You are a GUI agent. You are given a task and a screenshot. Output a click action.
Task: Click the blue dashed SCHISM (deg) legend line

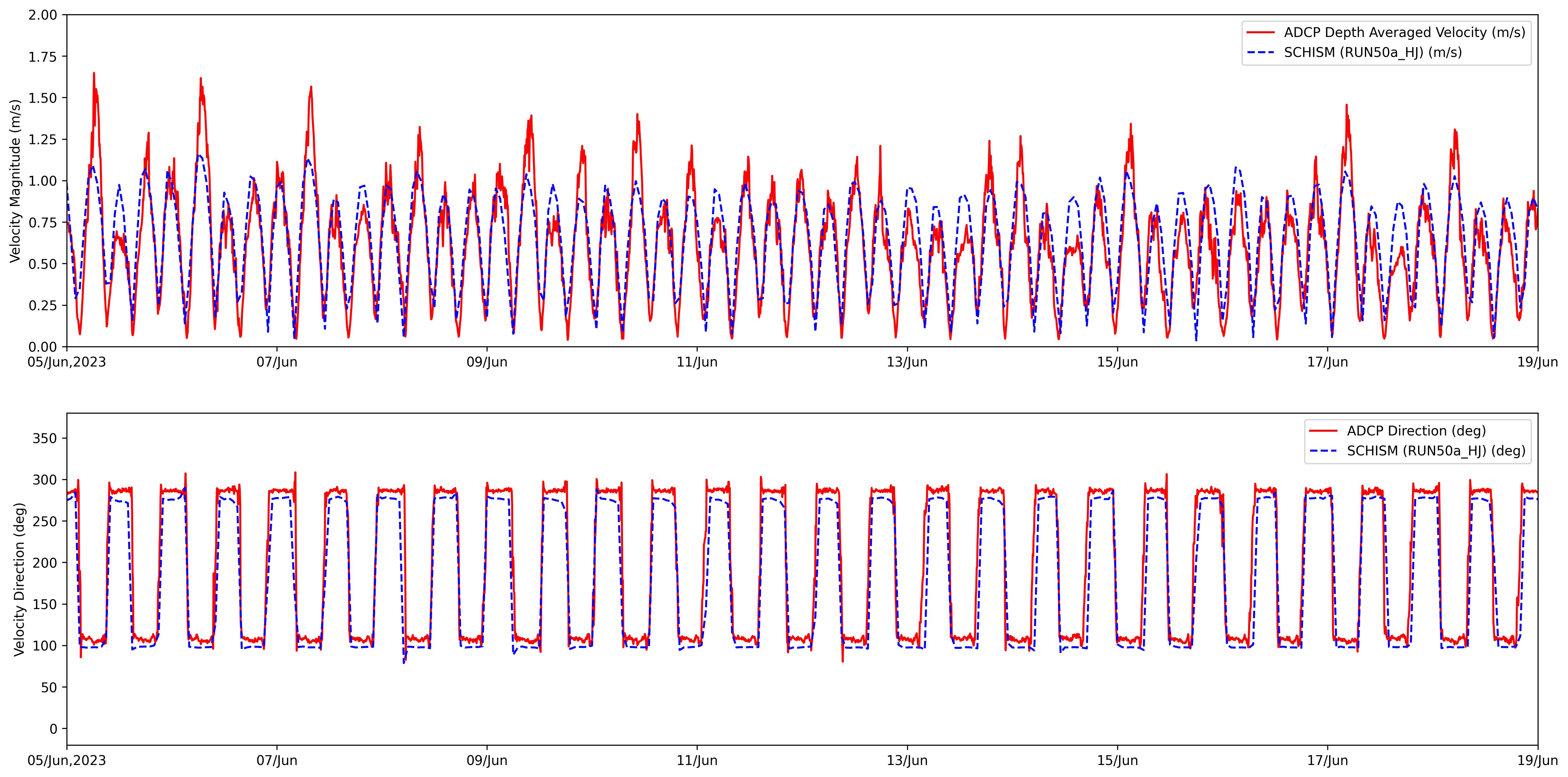click(1323, 451)
